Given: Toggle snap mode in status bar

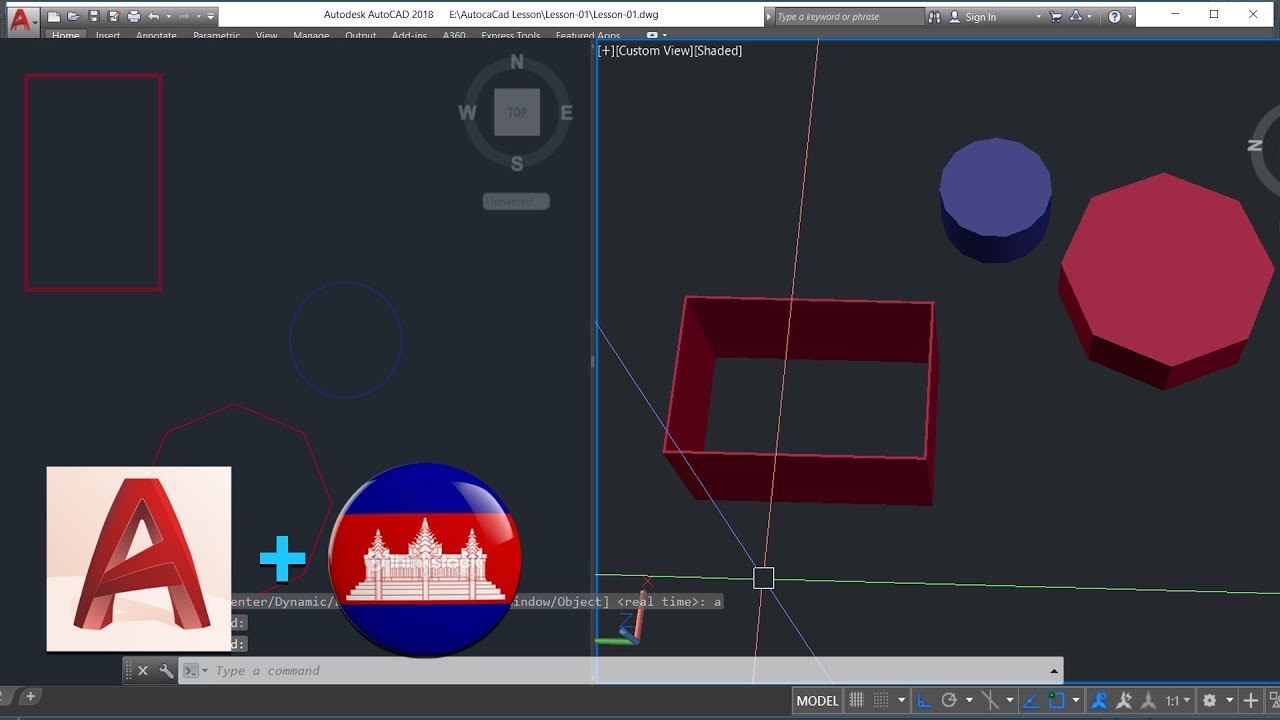Looking at the screenshot, I should (x=881, y=701).
